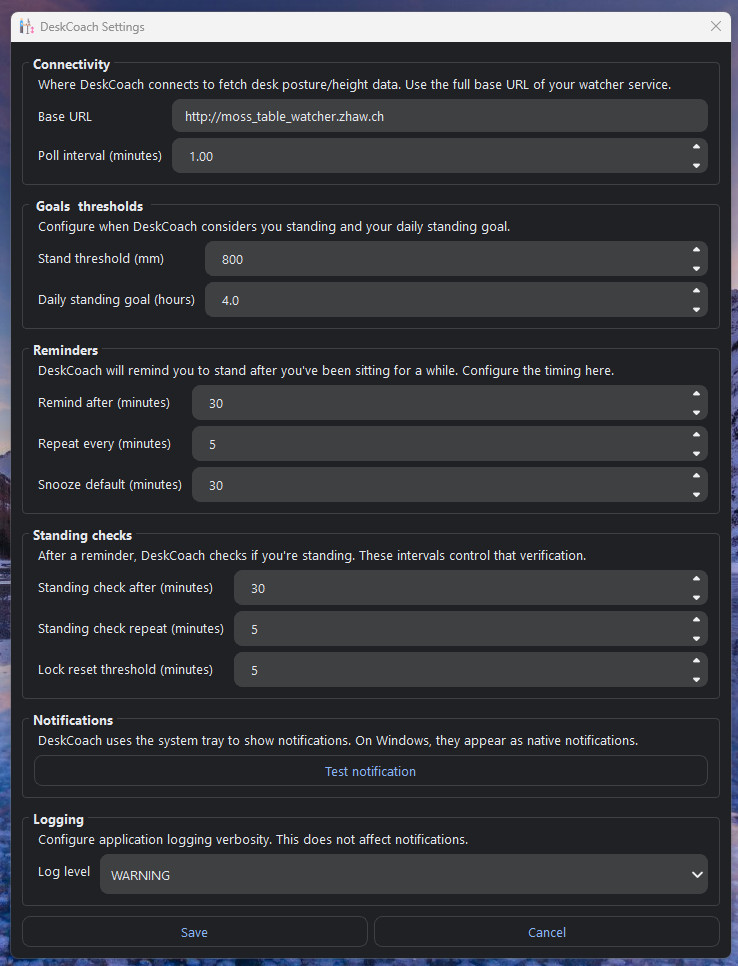Decrease Poll interval with down arrow
The image size is (738, 966).
pos(696,165)
